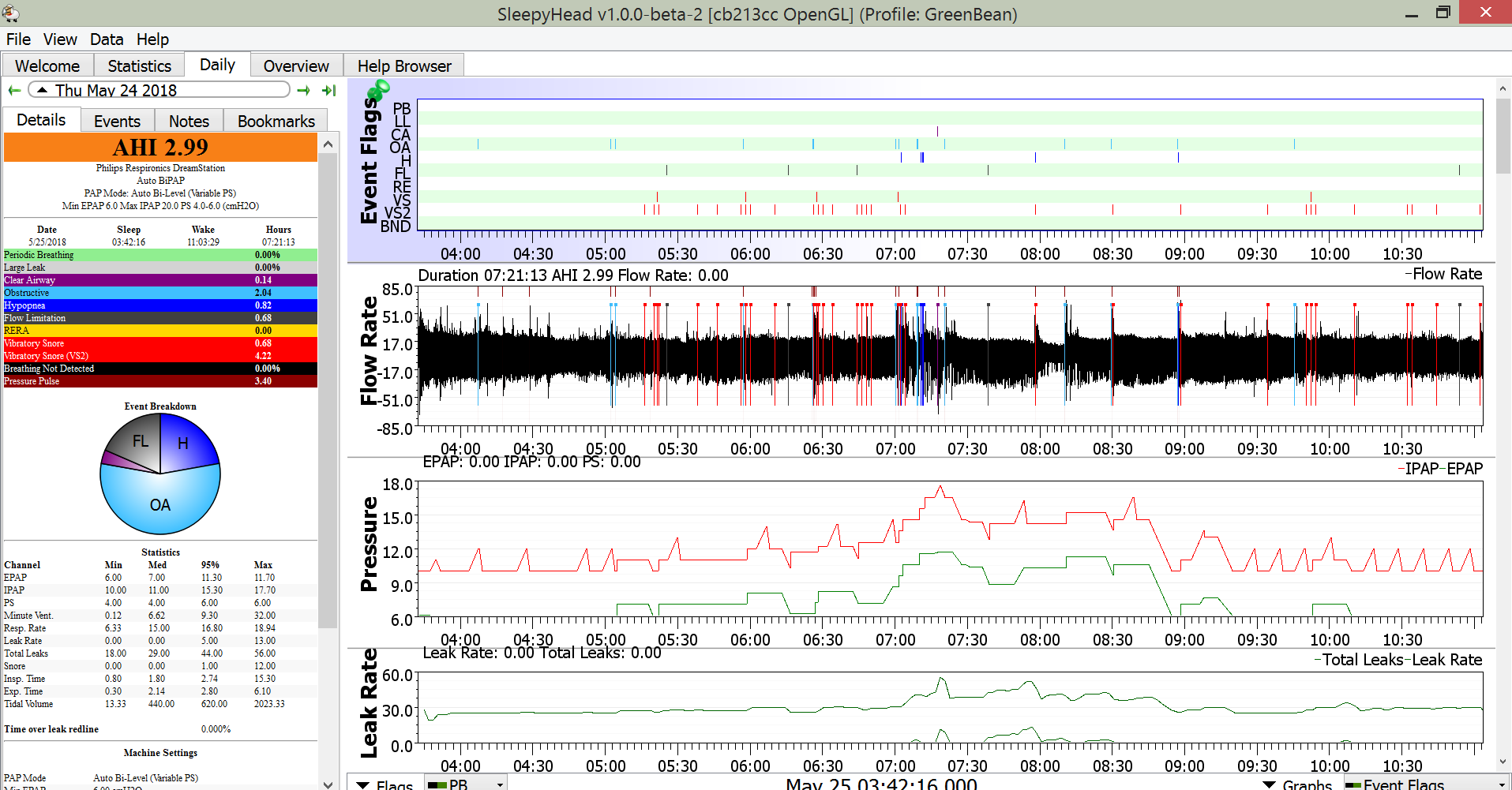Click the H slice of the Event Breakdown pie

[x=183, y=444]
